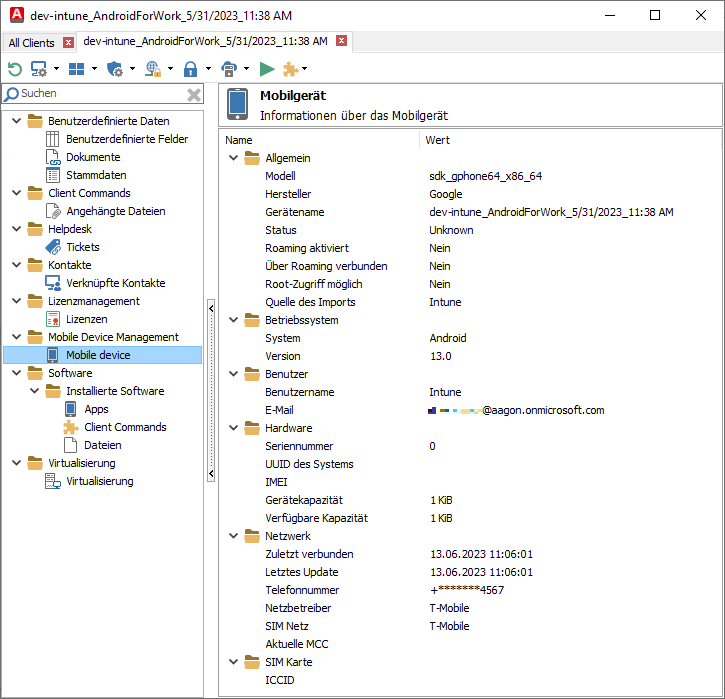Click the orange puzzle piece toolbar icon
This screenshot has width=725, height=699.
click(x=290, y=69)
